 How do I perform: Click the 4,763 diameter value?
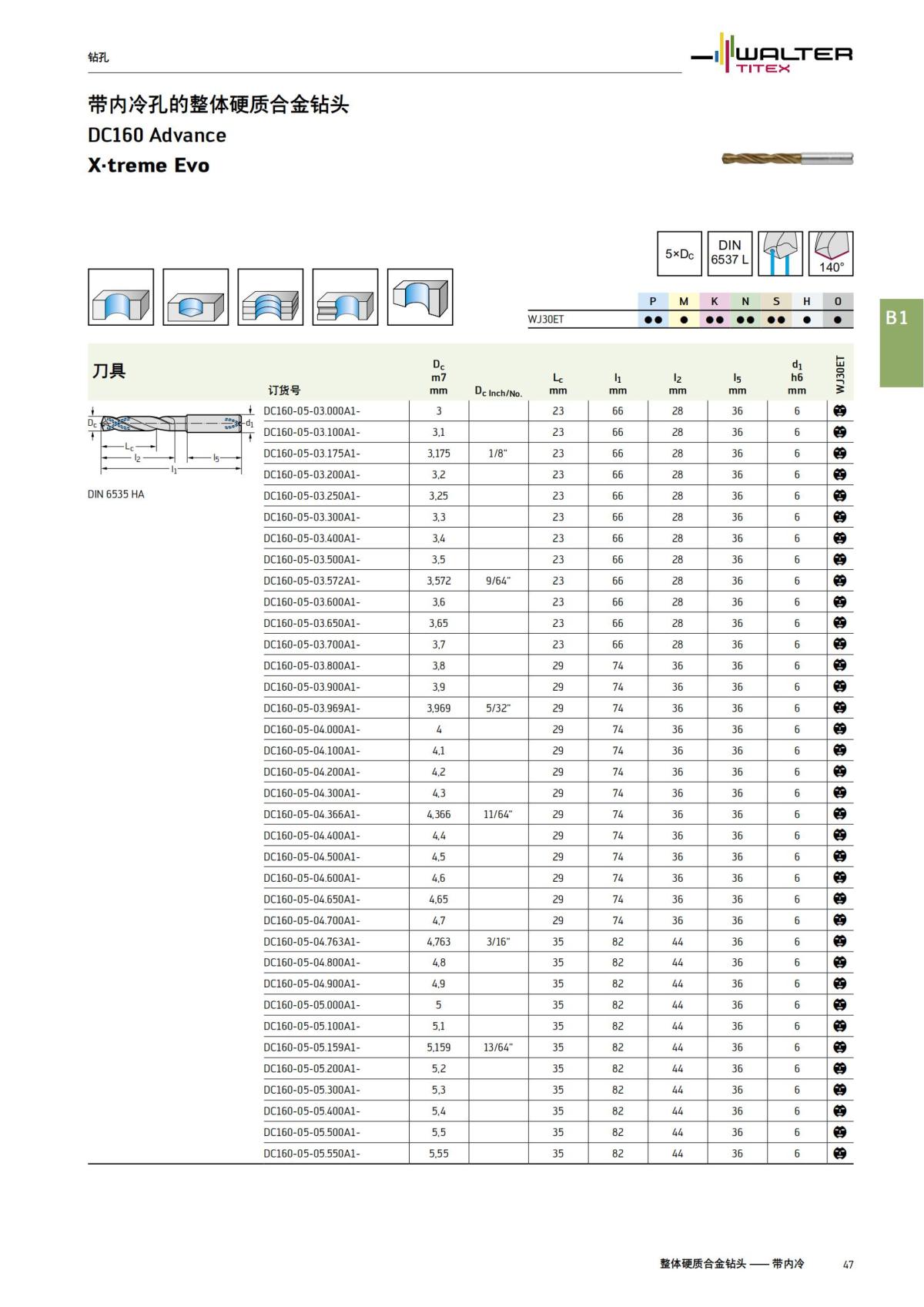coord(439,941)
